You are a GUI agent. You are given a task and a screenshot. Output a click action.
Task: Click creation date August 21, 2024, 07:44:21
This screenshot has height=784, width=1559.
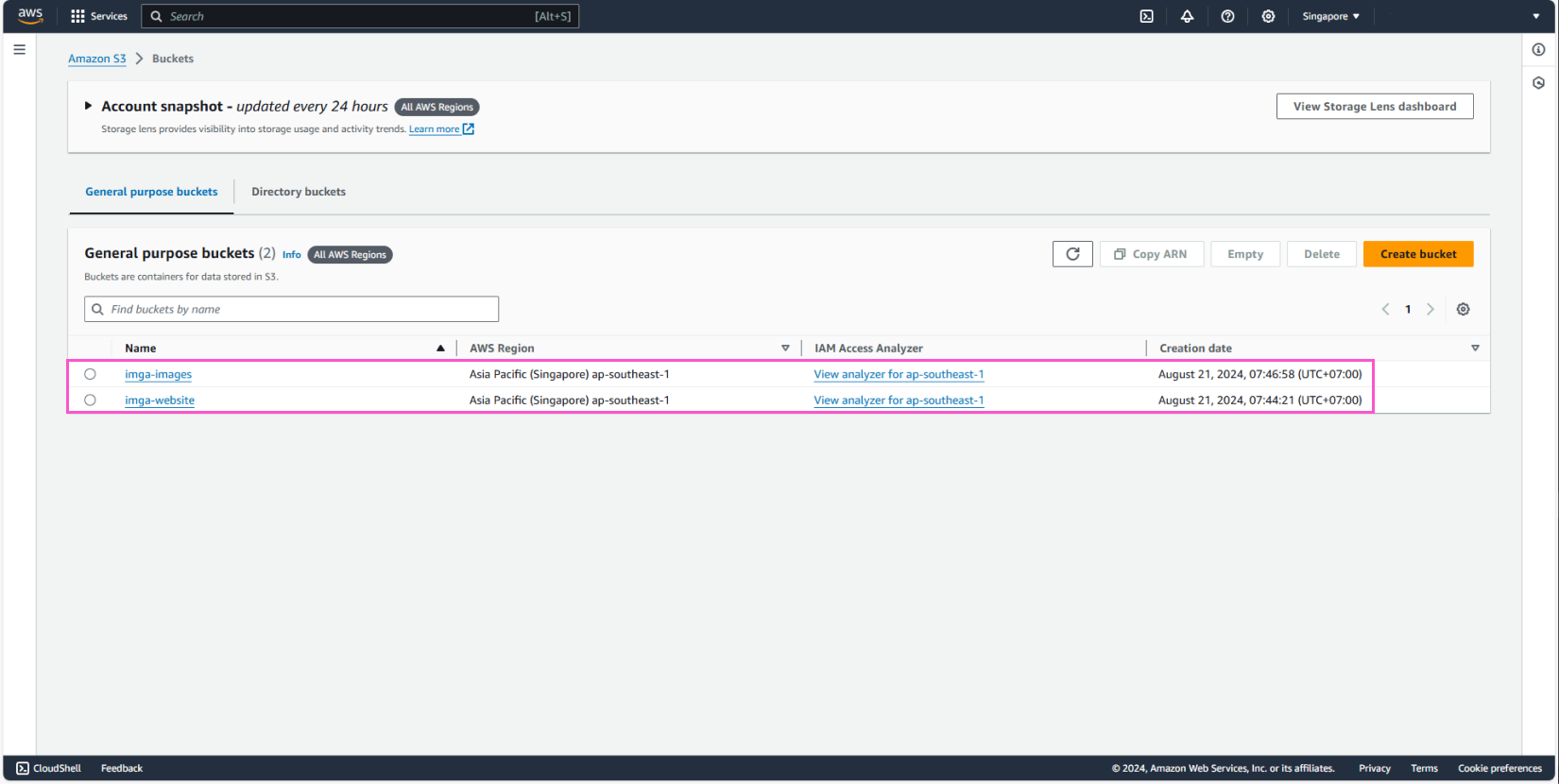pos(1260,401)
